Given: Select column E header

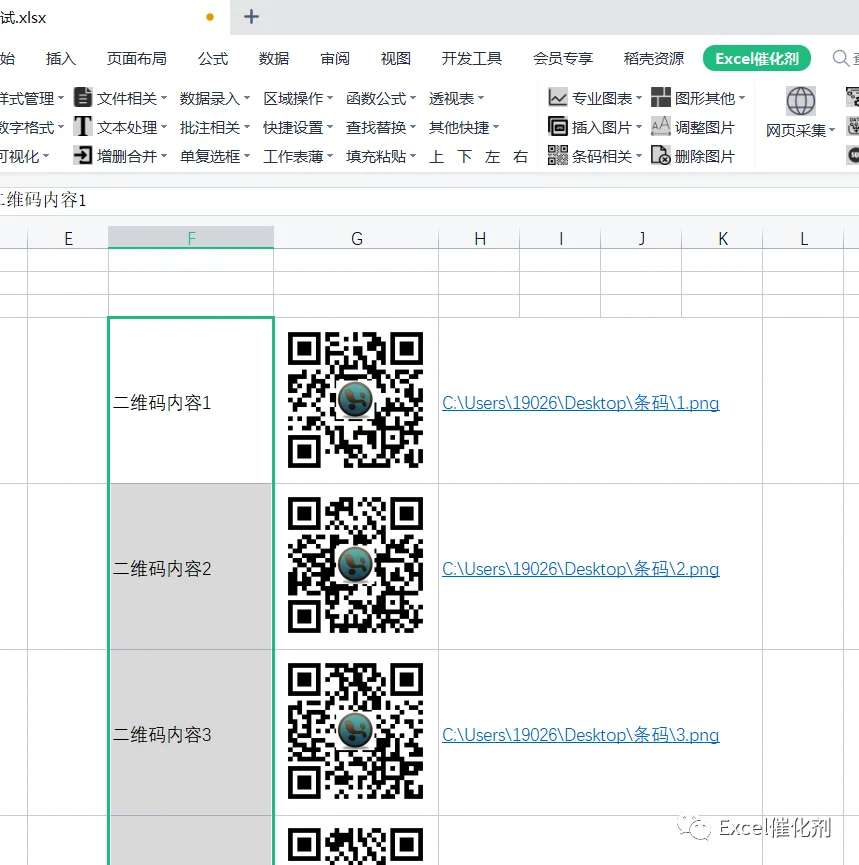Looking at the screenshot, I should point(68,238).
